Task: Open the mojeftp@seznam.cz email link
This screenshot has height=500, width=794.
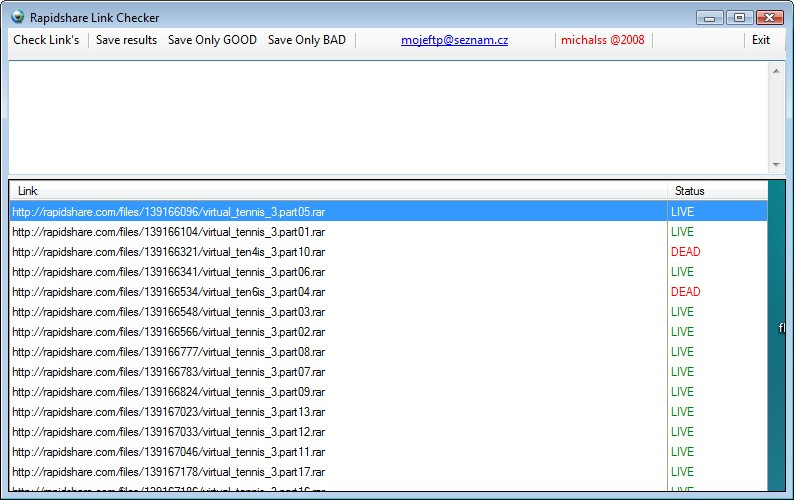Action: tap(454, 40)
